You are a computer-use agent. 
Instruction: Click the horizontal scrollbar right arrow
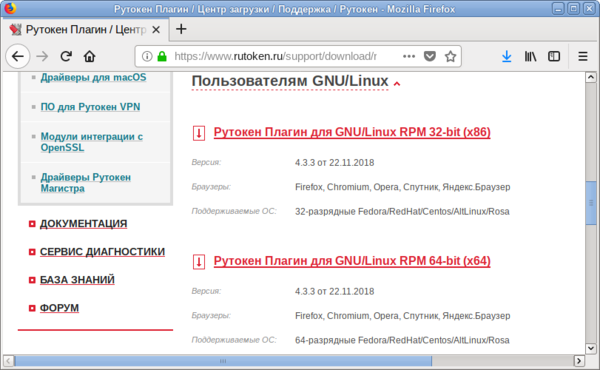point(579,360)
